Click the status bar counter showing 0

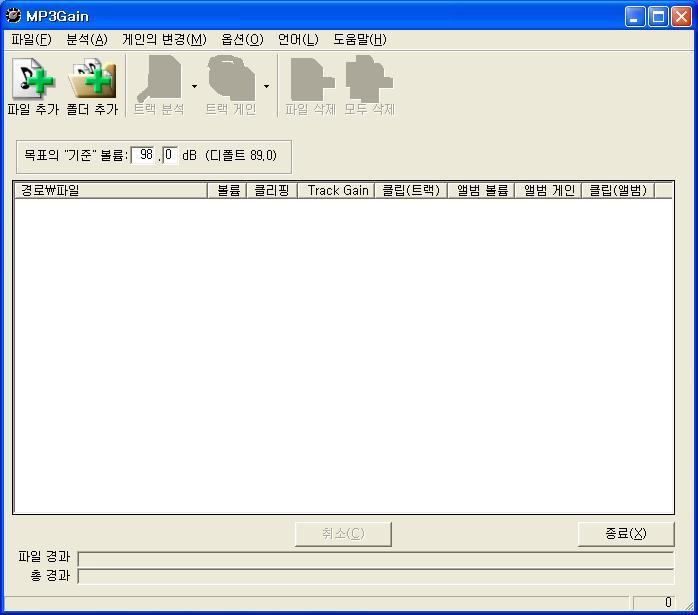tap(653, 603)
